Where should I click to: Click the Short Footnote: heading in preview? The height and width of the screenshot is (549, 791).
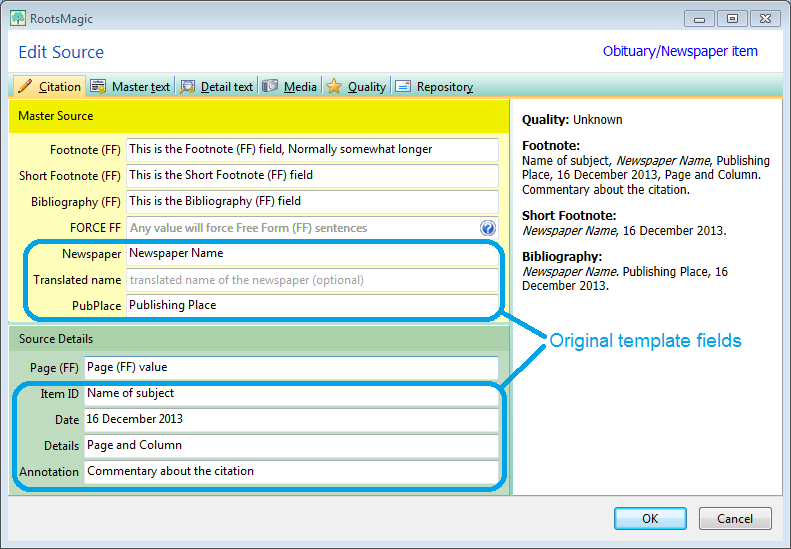[569, 215]
